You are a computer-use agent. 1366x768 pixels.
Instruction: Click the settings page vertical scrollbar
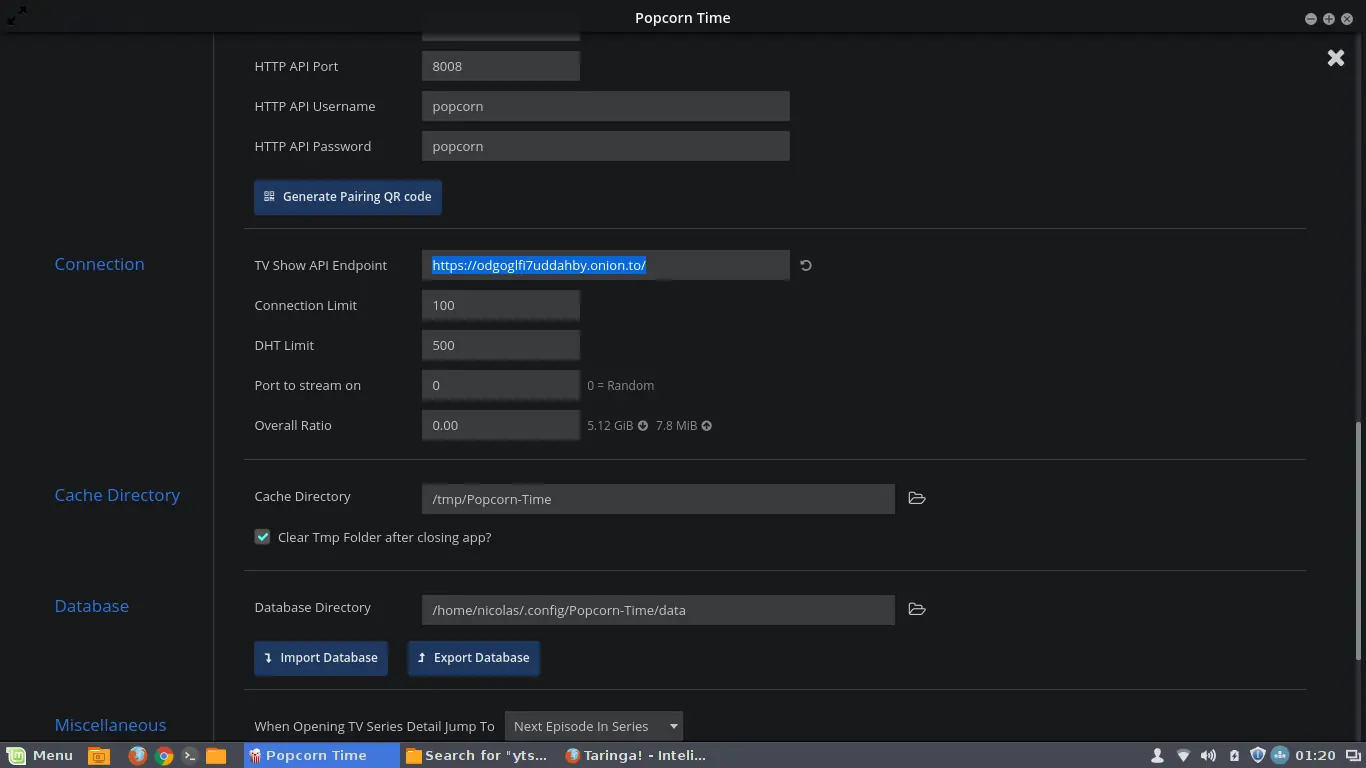[1357, 540]
